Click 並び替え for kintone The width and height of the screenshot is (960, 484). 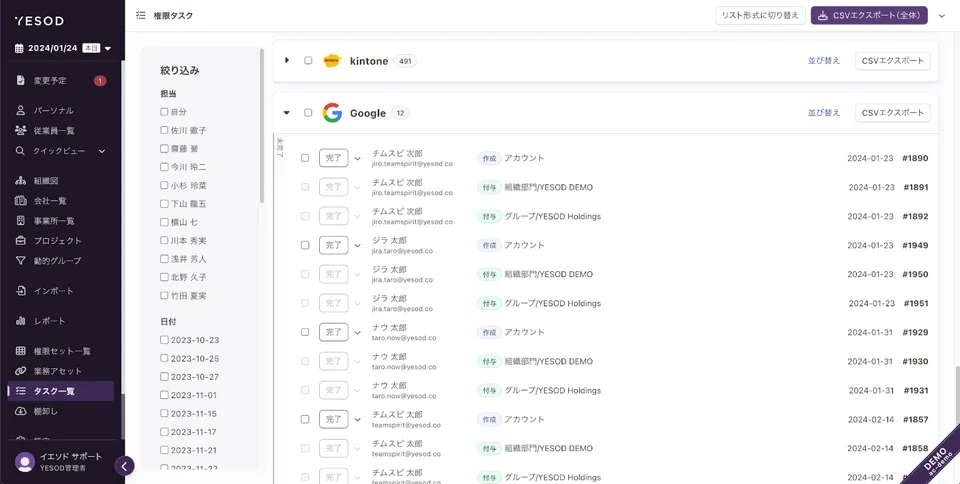point(824,61)
